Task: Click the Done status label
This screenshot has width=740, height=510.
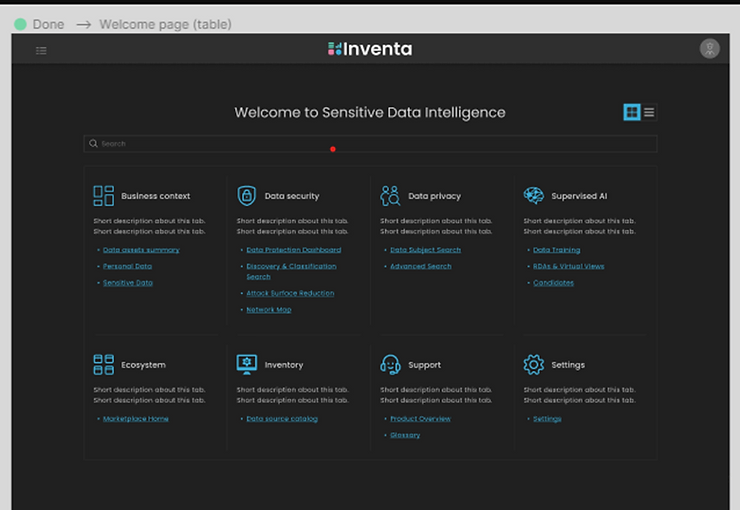Action: (x=48, y=25)
